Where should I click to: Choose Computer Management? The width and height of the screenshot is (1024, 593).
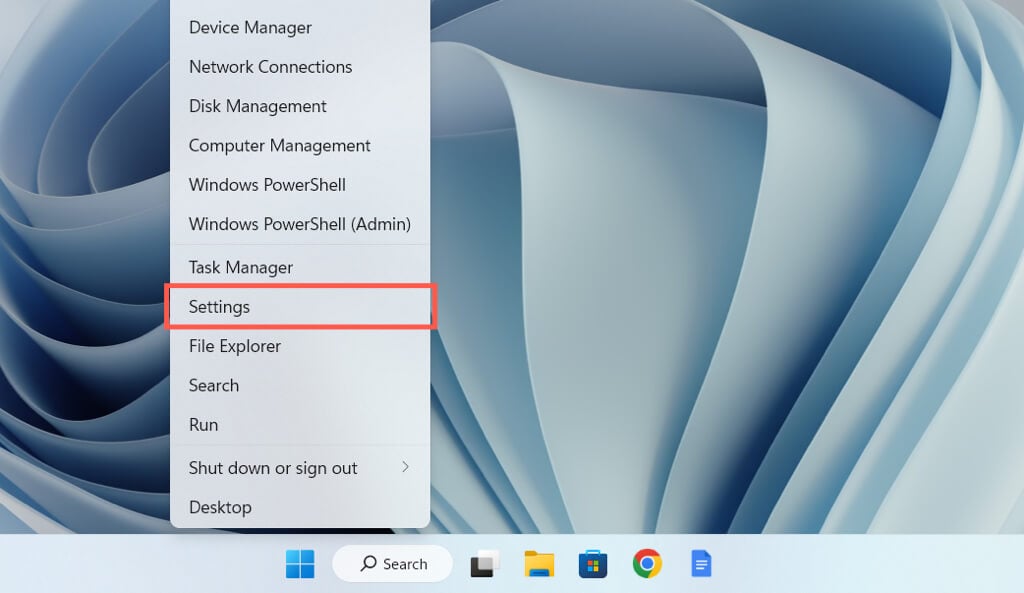pyautogui.click(x=300, y=145)
